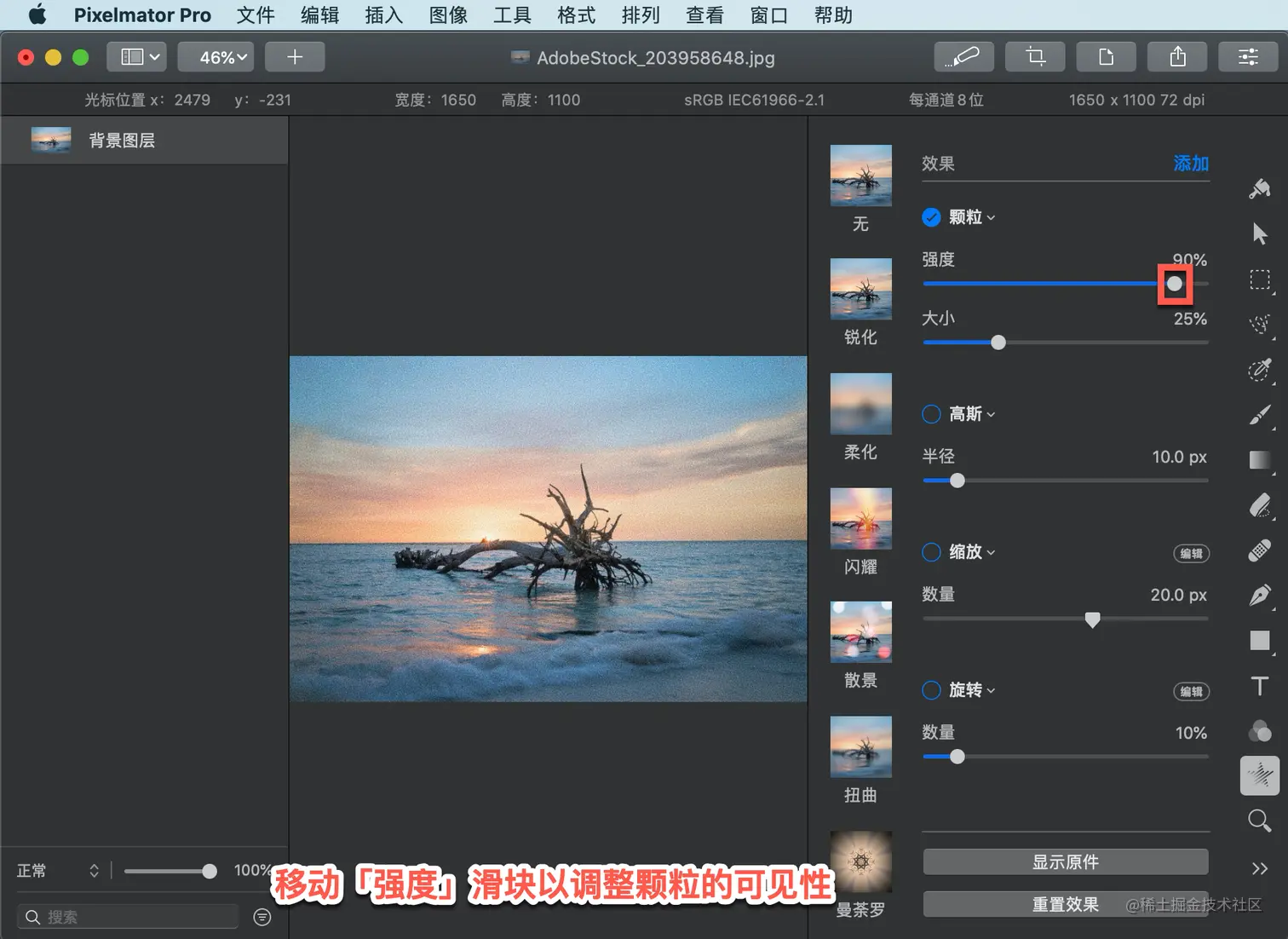Click the pixel pen toolbar button

(x=963, y=57)
